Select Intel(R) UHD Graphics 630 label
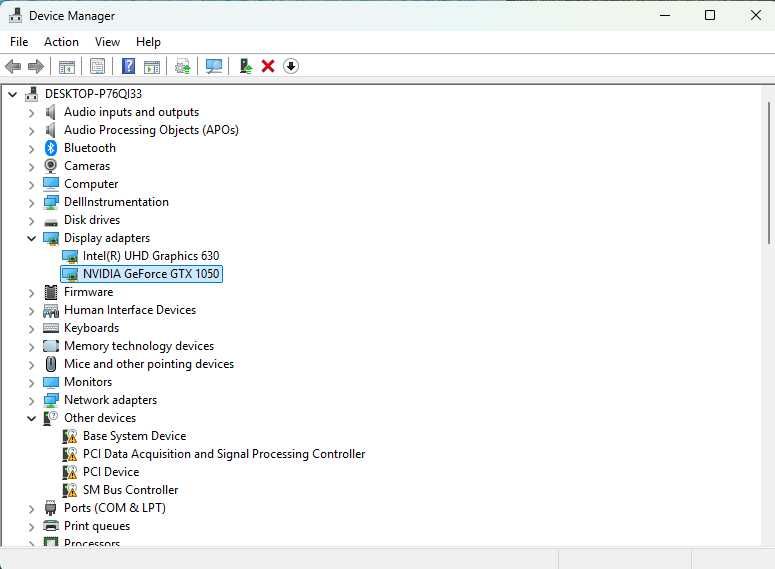This screenshot has height=569, width=775. pos(151,256)
